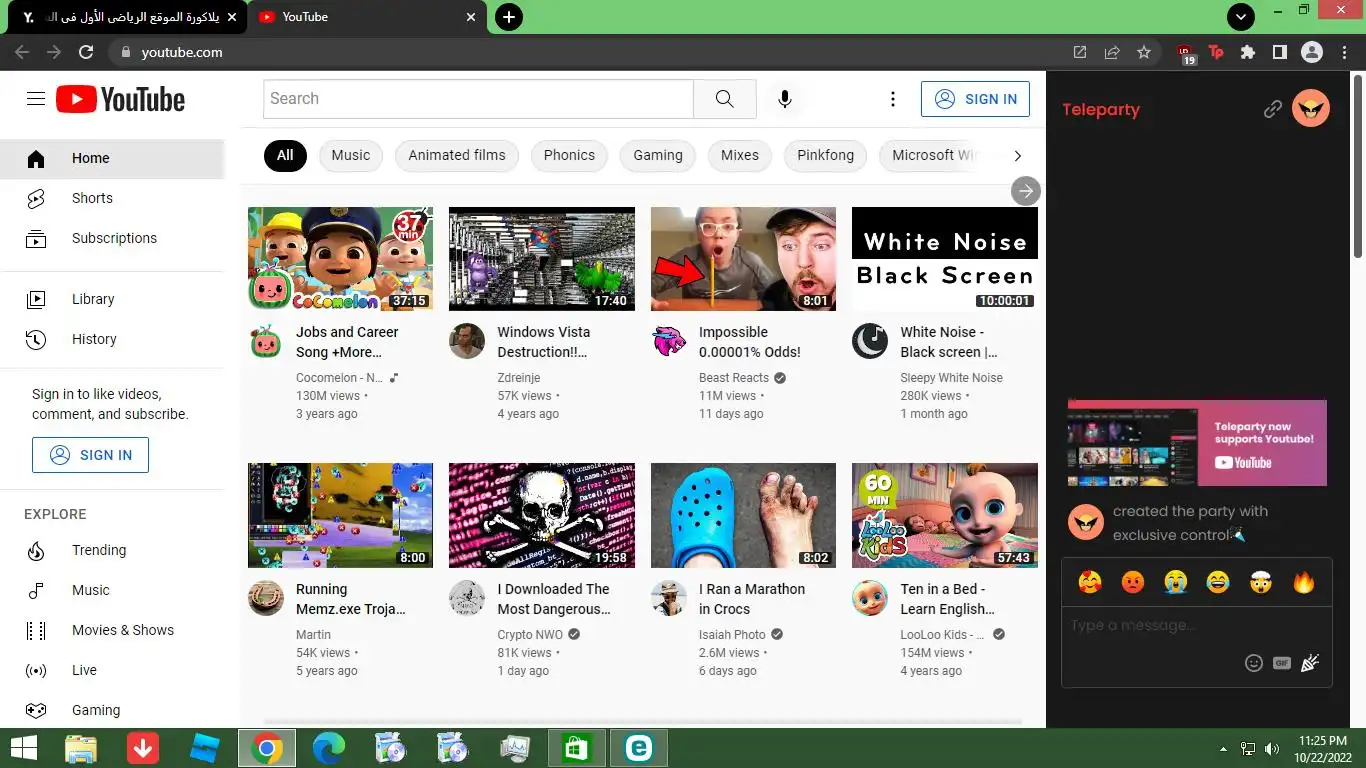1366x768 pixels.
Task: Open Movies & Shows under Explore
Action: 112,630
